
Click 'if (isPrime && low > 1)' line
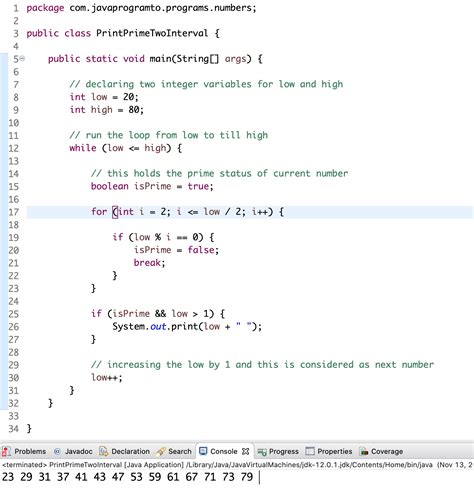[x=158, y=314]
